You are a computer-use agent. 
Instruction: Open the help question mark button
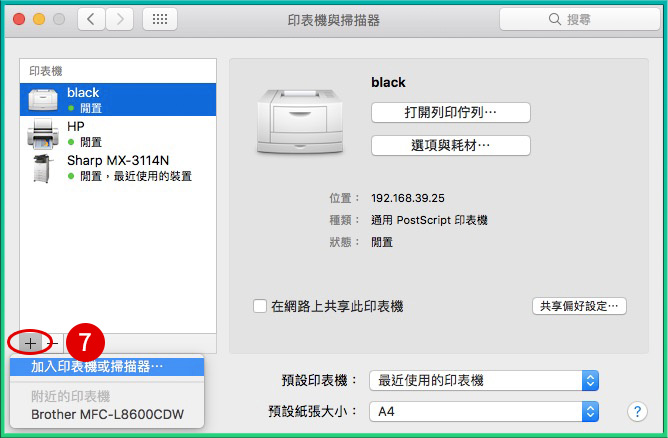637,412
